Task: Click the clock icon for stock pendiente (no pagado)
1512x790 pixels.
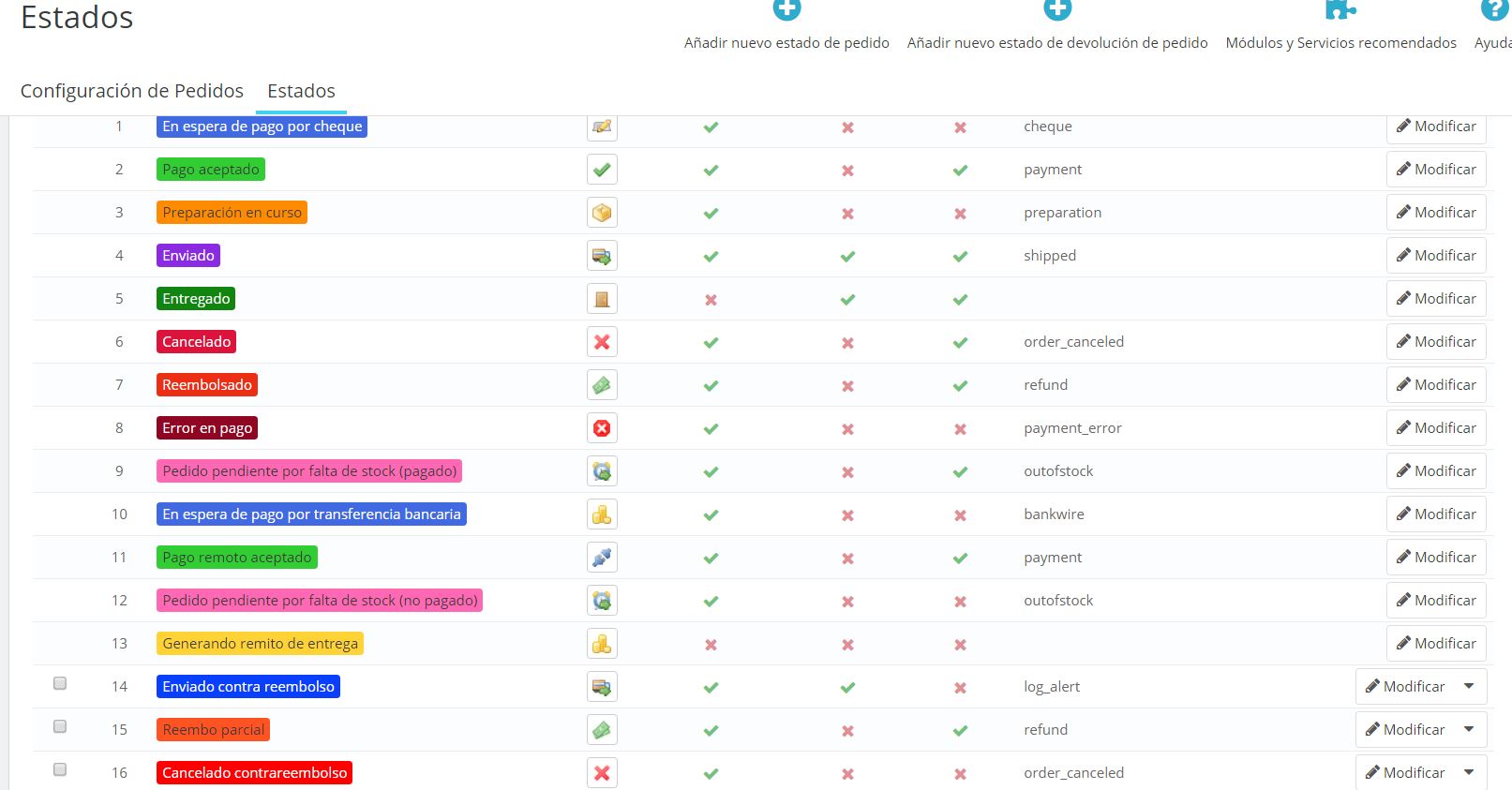Action: [602, 601]
